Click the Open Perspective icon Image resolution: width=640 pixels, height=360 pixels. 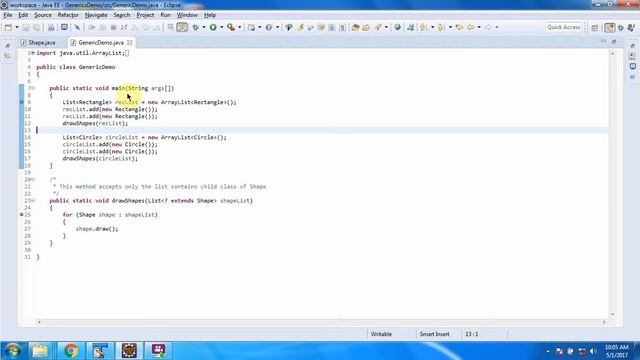click(x=595, y=28)
